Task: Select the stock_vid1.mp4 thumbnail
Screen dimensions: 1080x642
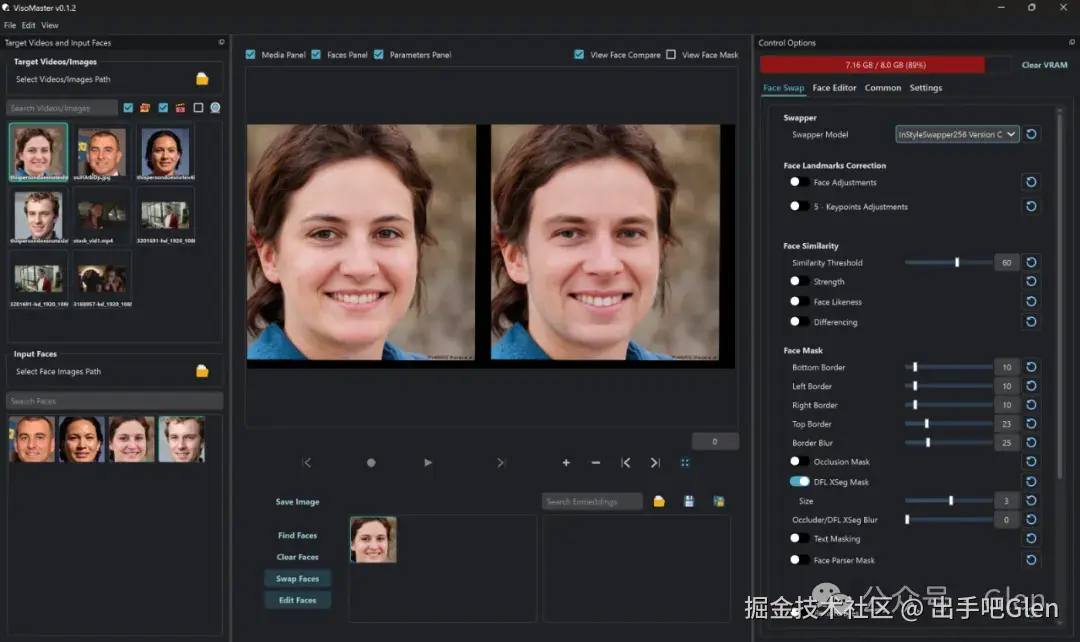Action: point(101,216)
